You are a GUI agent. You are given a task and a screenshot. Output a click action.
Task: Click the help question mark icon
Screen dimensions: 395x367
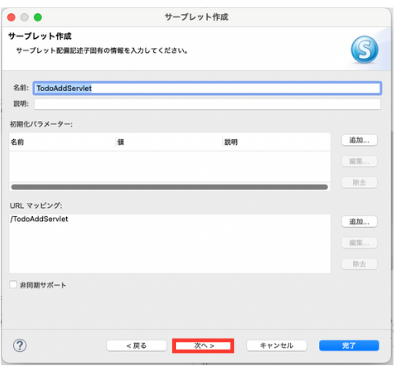pos(20,345)
